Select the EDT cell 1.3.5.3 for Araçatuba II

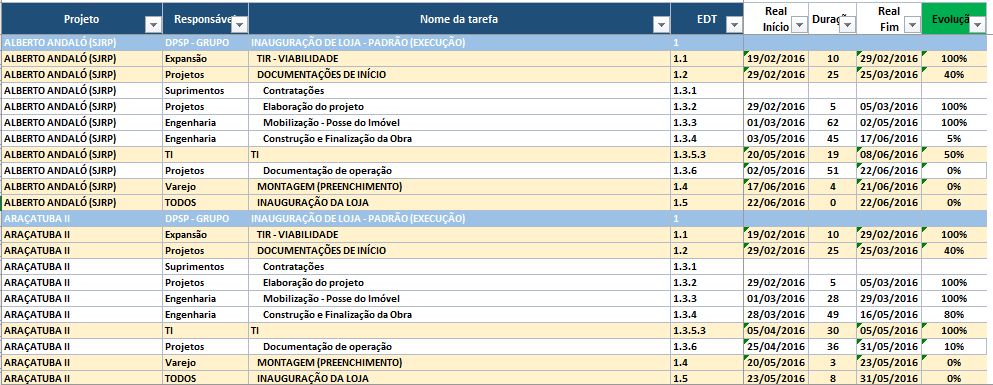click(x=707, y=331)
